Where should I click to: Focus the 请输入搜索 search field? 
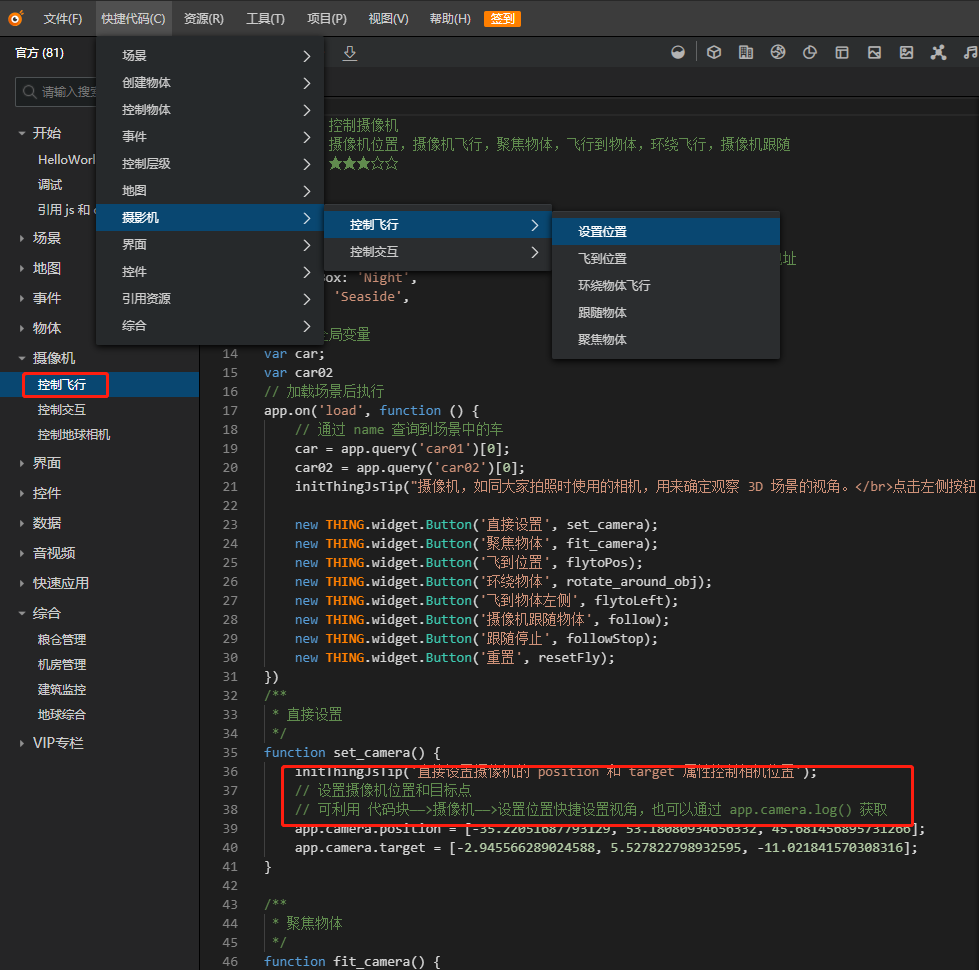point(56,92)
